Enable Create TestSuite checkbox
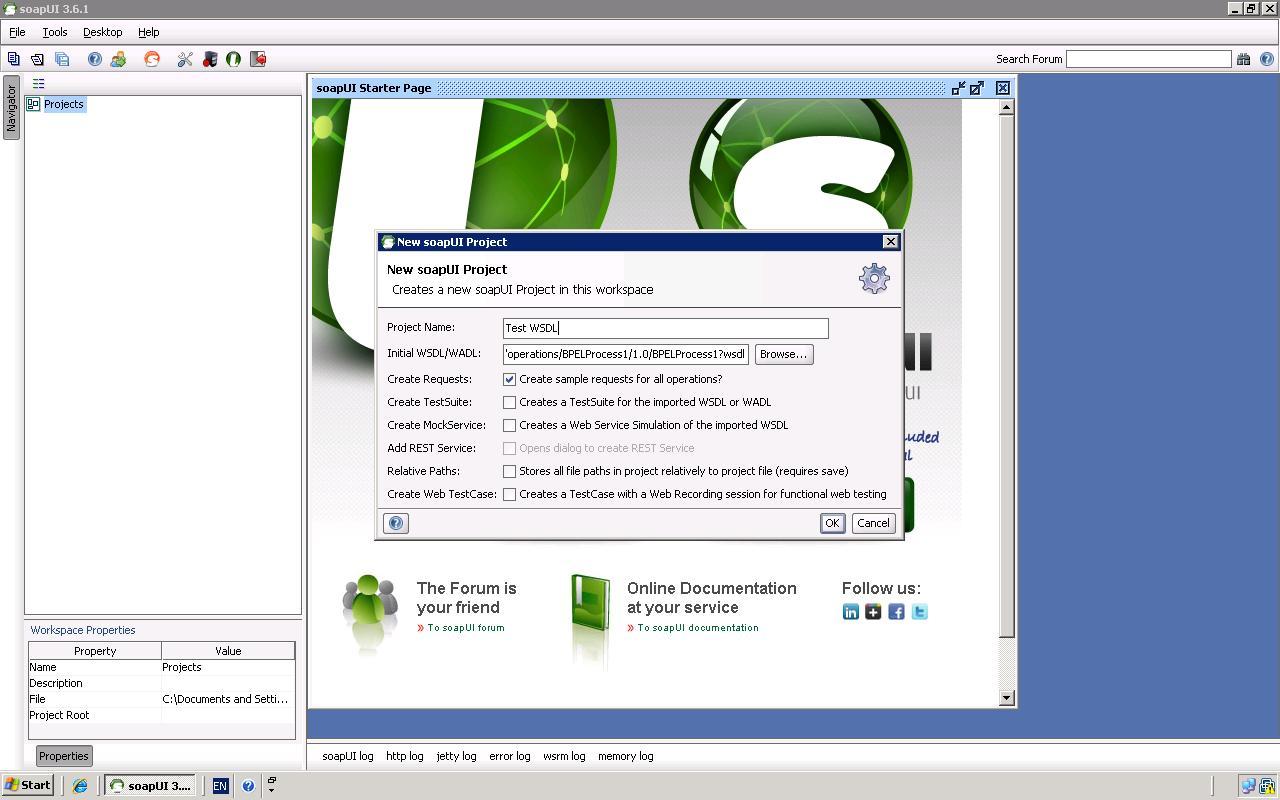This screenshot has height=800, width=1280. (510, 402)
